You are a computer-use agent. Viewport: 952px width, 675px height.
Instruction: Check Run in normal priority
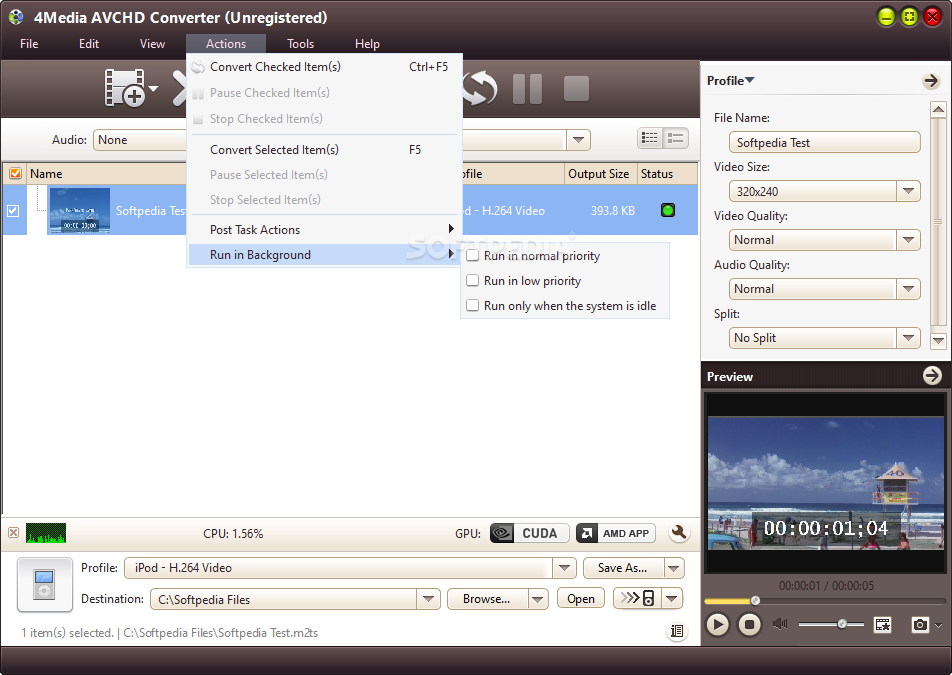pyautogui.click(x=472, y=256)
